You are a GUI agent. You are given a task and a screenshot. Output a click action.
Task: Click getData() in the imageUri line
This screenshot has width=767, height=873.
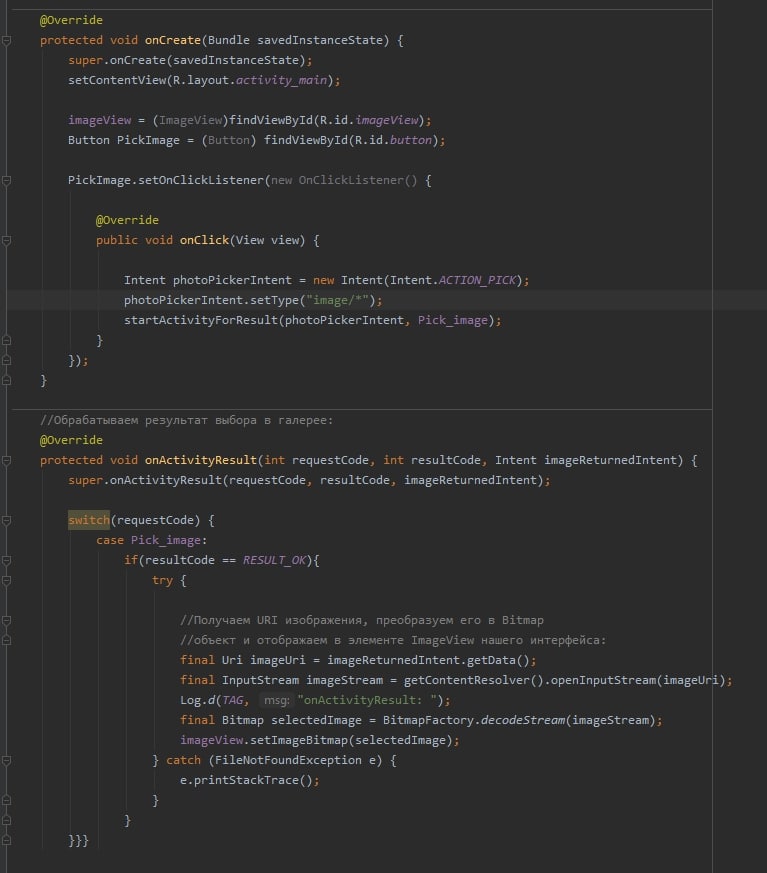tap(498, 660)
